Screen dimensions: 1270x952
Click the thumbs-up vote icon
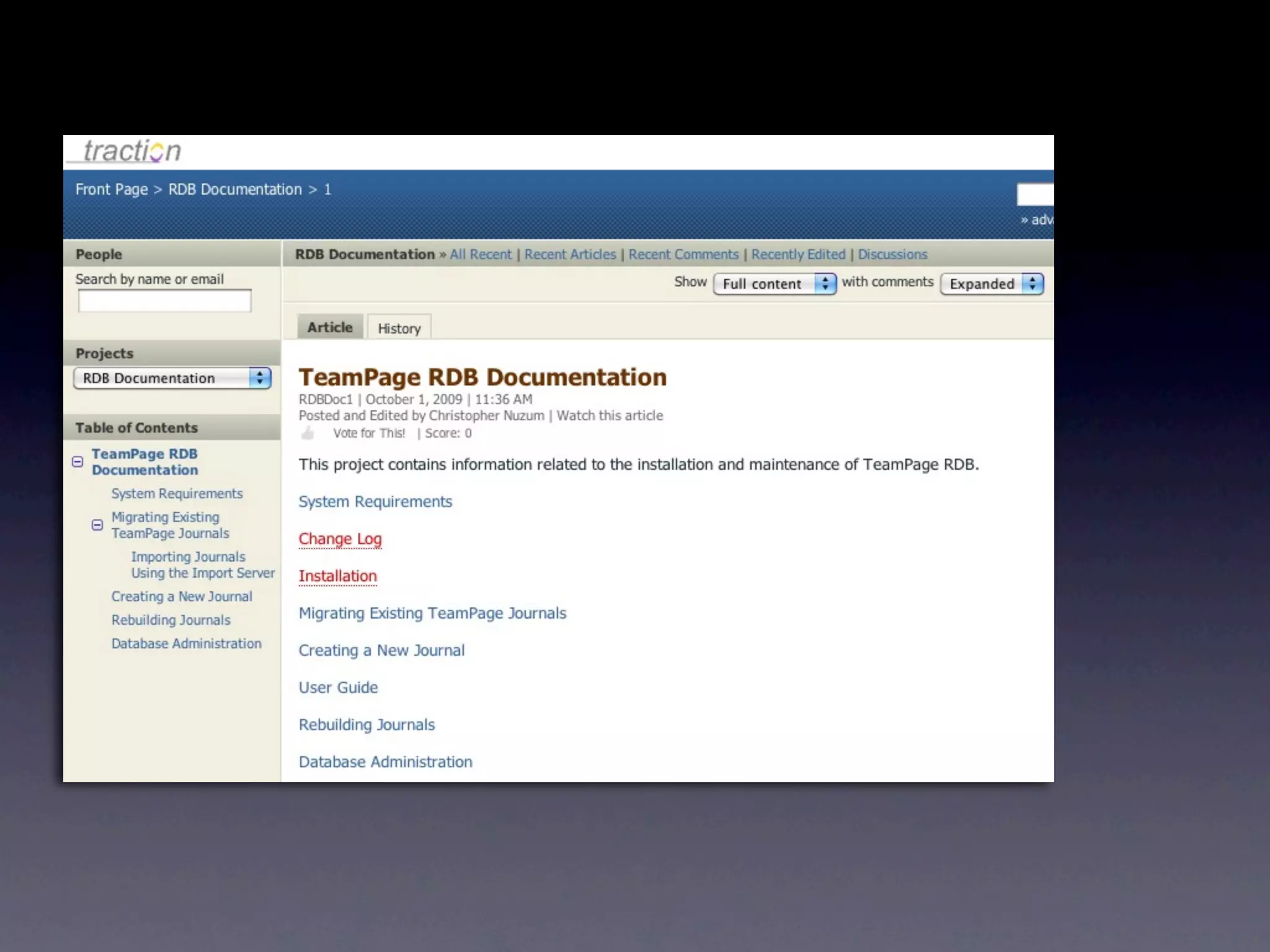[x=308, y=433]
